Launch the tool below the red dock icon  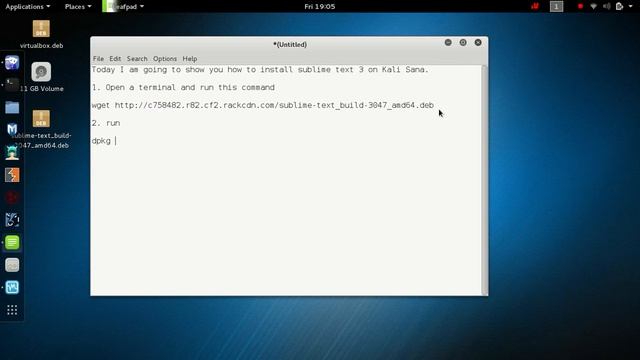click(12, 220)
